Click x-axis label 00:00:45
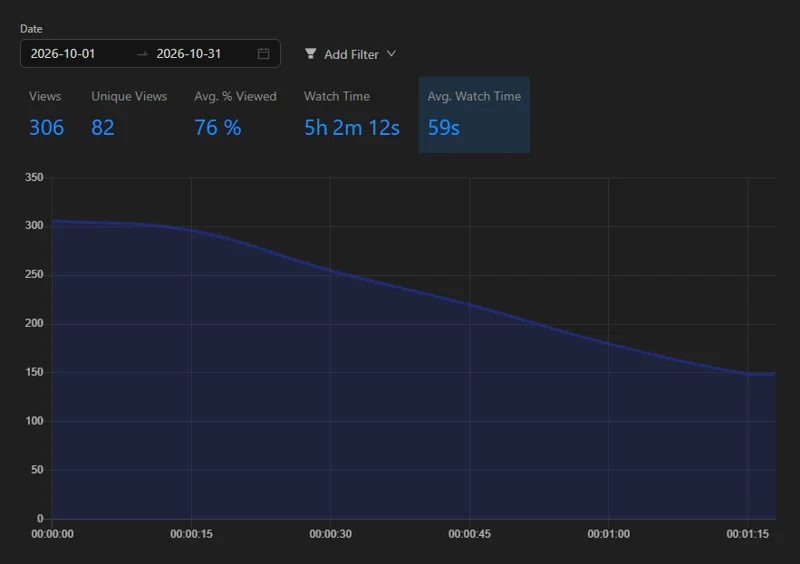Image resolution: width=800 pixels, height=564 pixels. pos(469,534)
